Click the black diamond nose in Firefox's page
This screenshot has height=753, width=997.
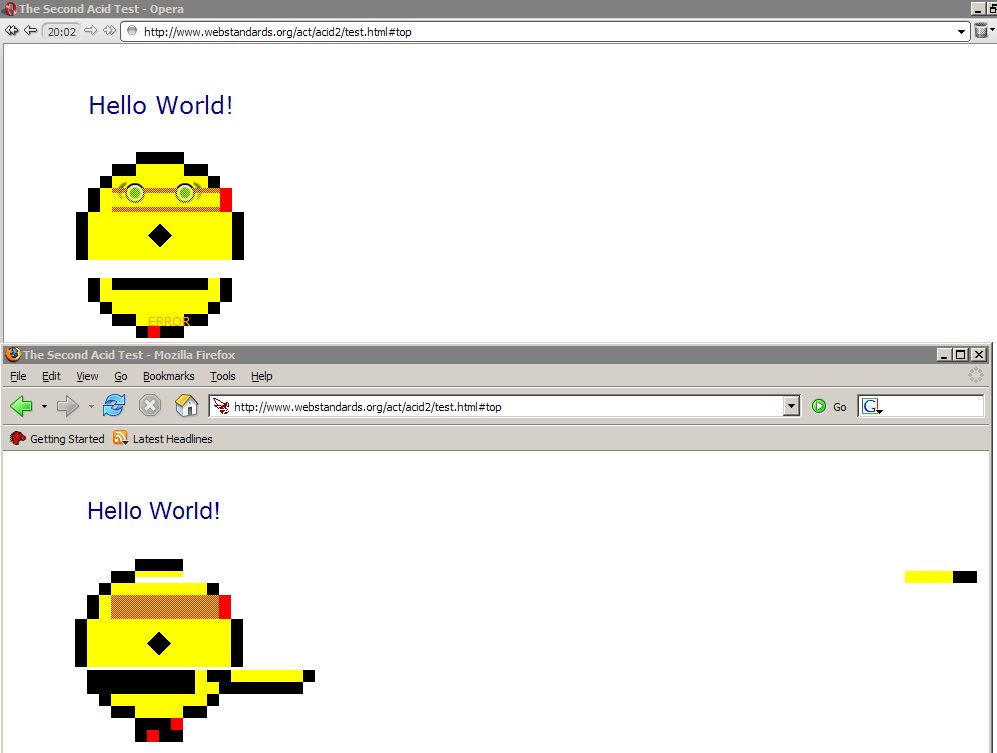(x=159, y=643)
